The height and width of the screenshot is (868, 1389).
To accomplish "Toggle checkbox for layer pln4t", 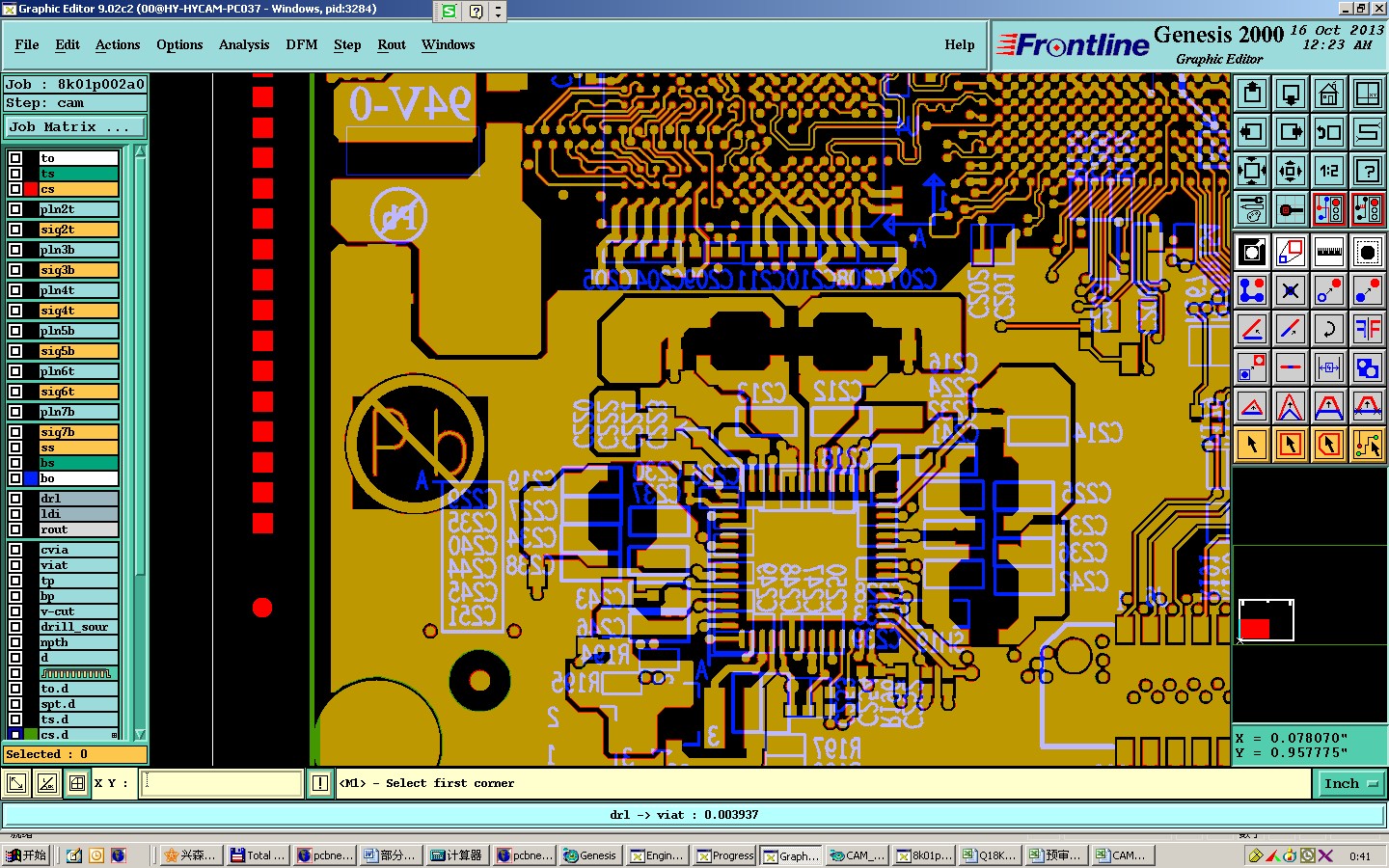I will click(x=15, y=290).
